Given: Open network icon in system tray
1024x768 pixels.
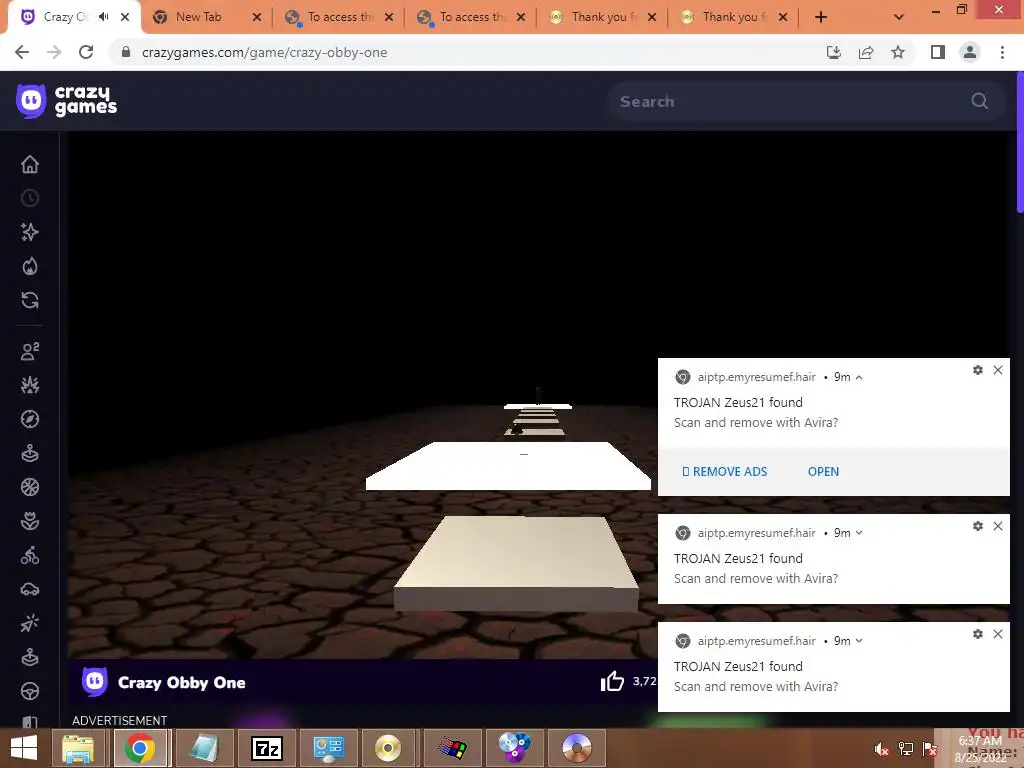Looking at the screenshot, I should [906, 749].
